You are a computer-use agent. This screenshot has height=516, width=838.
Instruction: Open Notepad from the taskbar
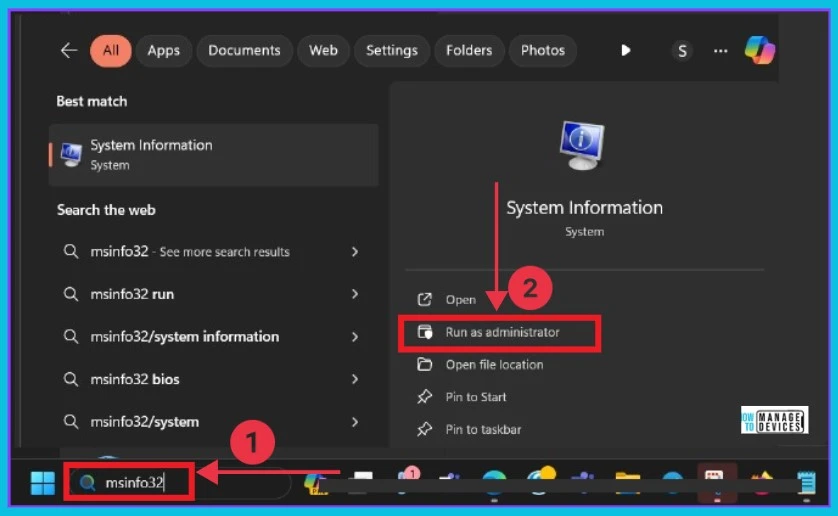(x=806, y=482)
